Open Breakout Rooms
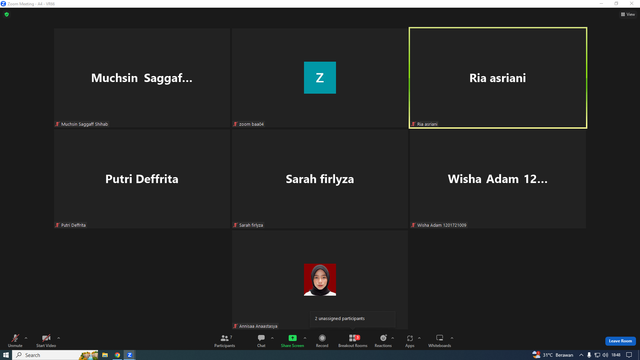The width and height of the screenshot is (640, 360). [x=353, y=340]
